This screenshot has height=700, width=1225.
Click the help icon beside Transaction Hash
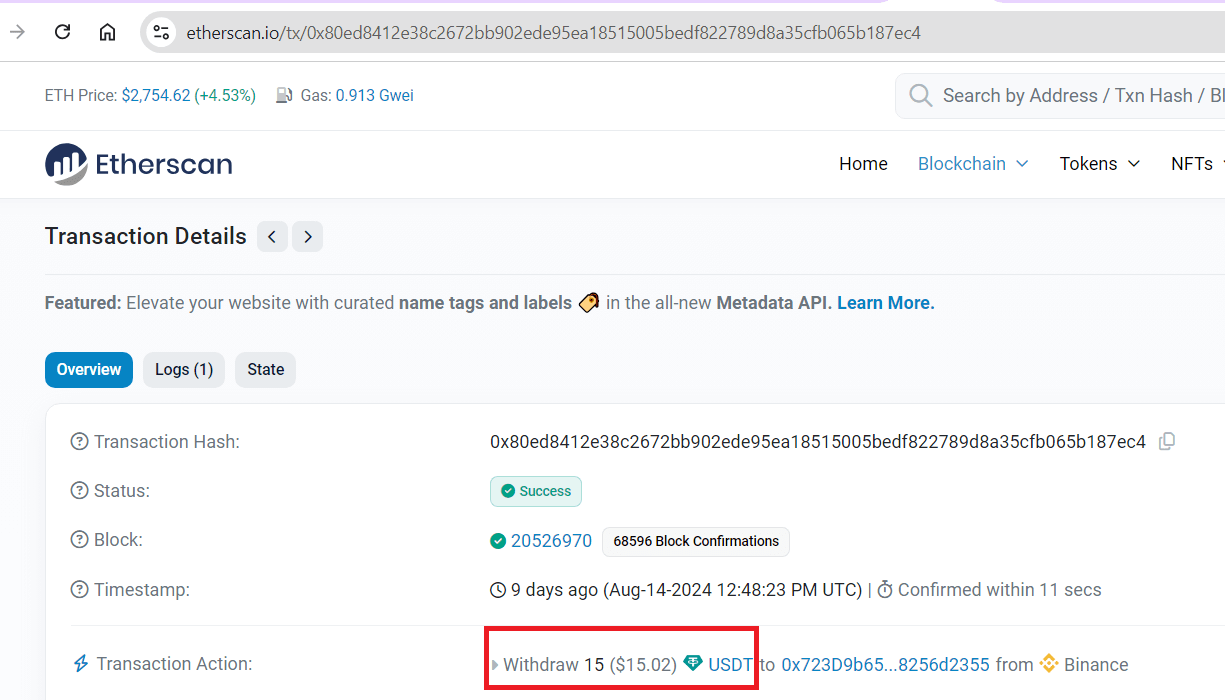(79, 442)
